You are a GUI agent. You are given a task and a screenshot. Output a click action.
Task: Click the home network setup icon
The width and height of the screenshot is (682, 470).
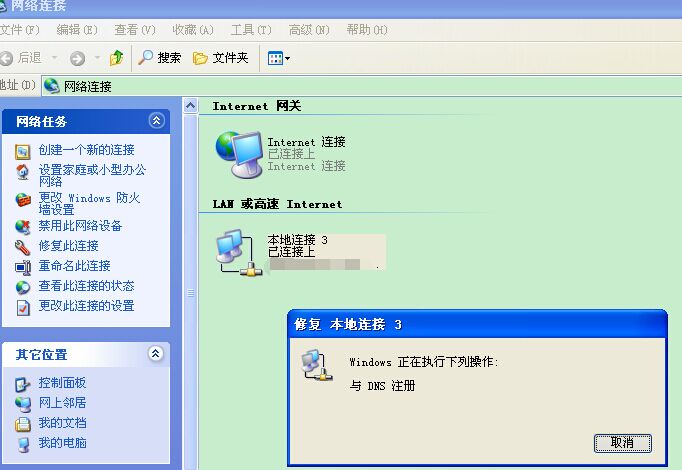(23, 172)
